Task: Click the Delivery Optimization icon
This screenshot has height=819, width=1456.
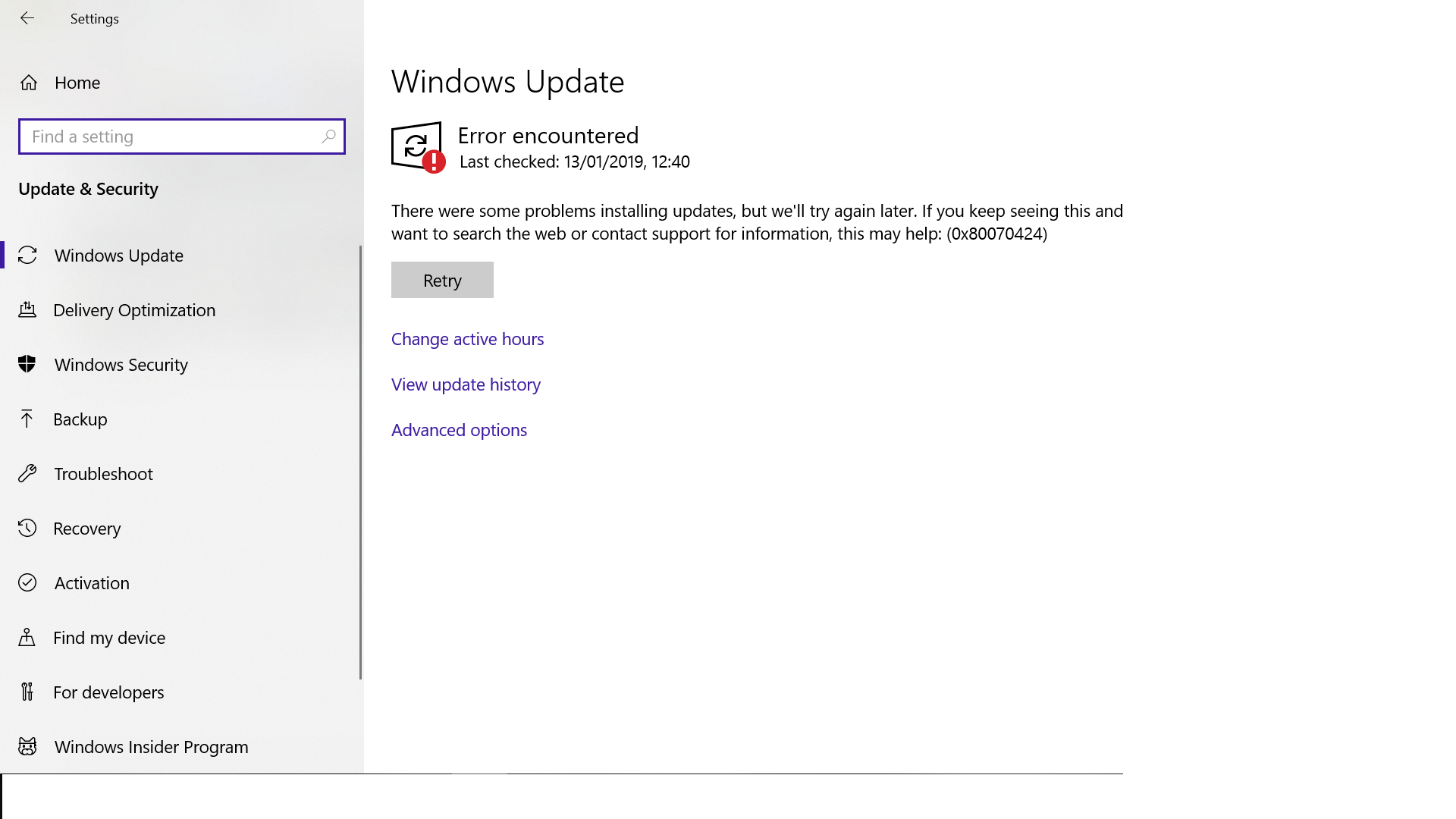Action: pyautogui.click(x=27, y=310)
